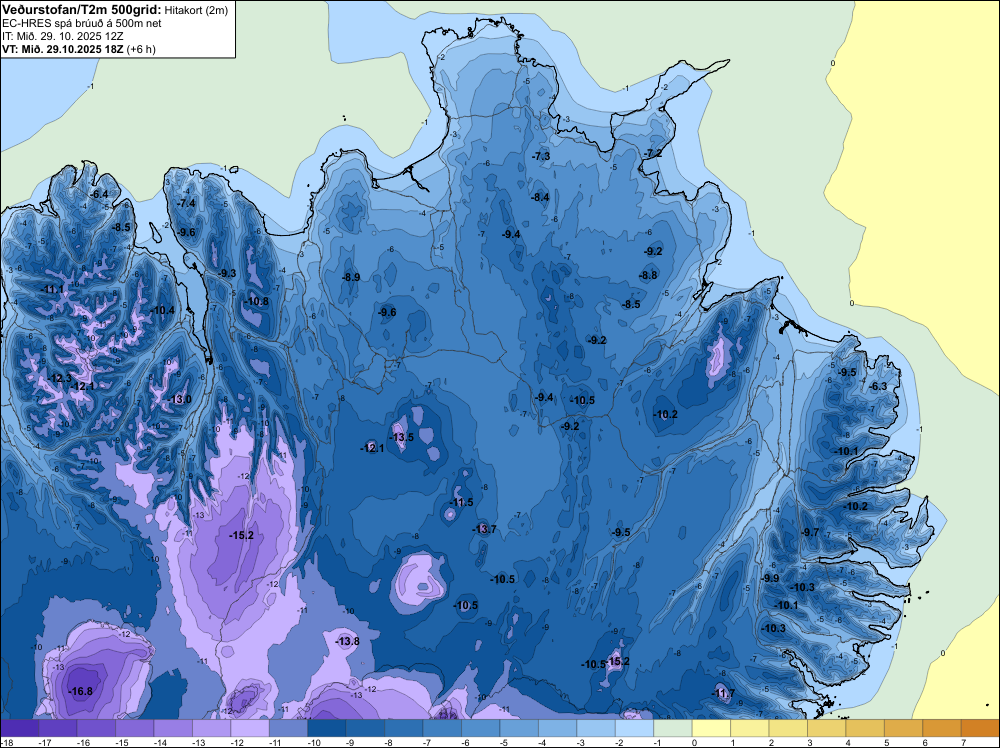The height and width of the screenshot is (748, 1000).
Task: Select the legend swatch above the -4 label
Action: coord(557,728)
